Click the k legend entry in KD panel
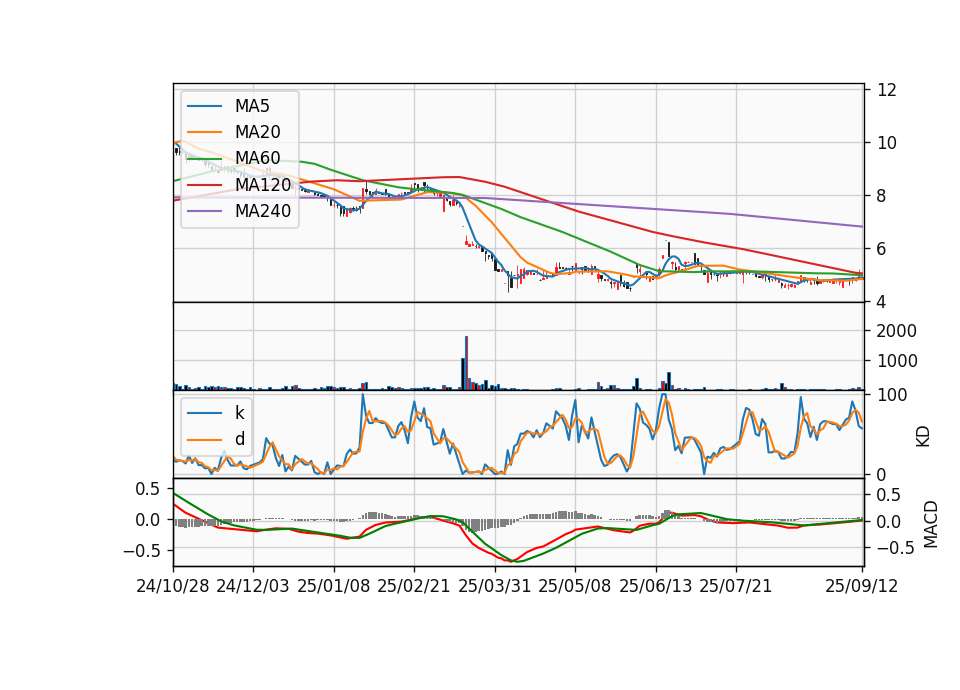Viewport: 960px width, 690px height. point(239,413)
